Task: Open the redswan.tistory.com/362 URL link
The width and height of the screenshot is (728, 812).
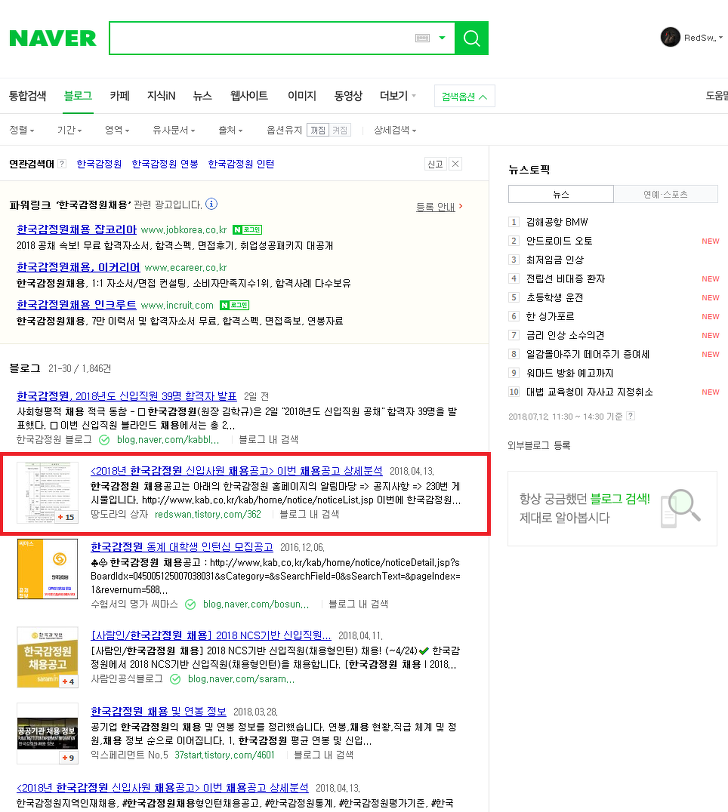Action: tap(208, 515)
